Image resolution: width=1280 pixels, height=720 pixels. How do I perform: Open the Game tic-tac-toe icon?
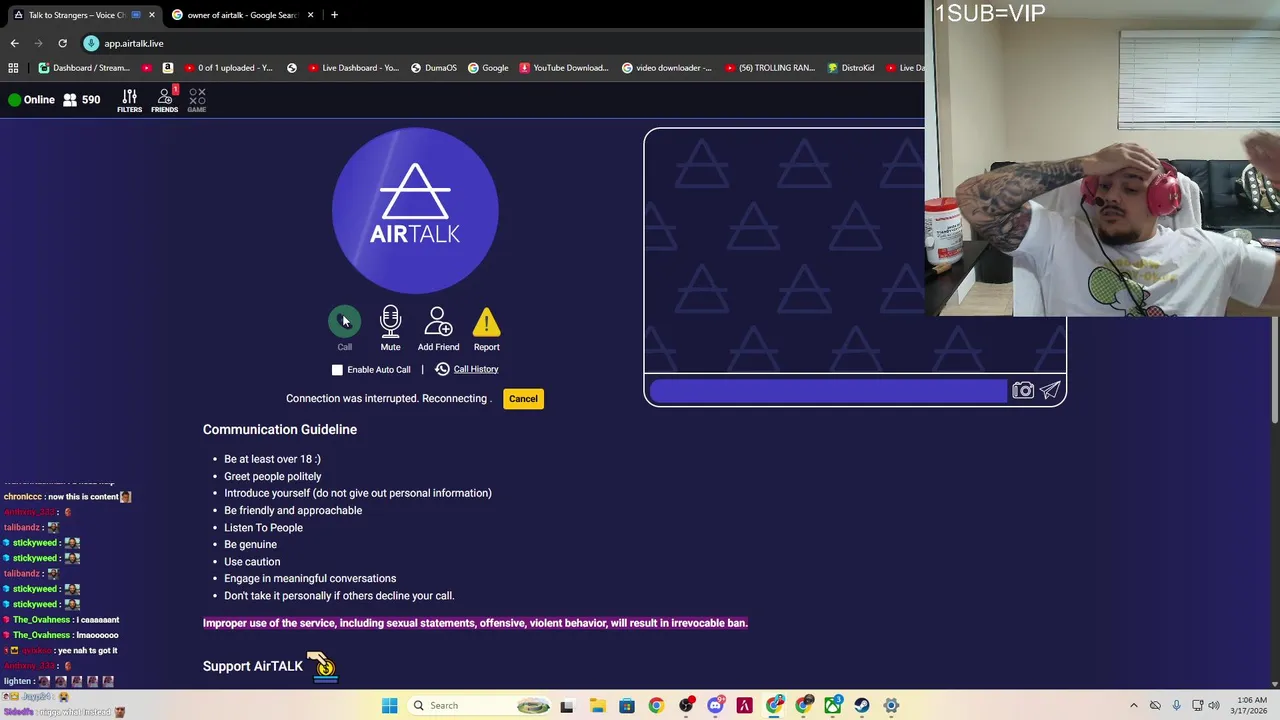coord(197,100)
